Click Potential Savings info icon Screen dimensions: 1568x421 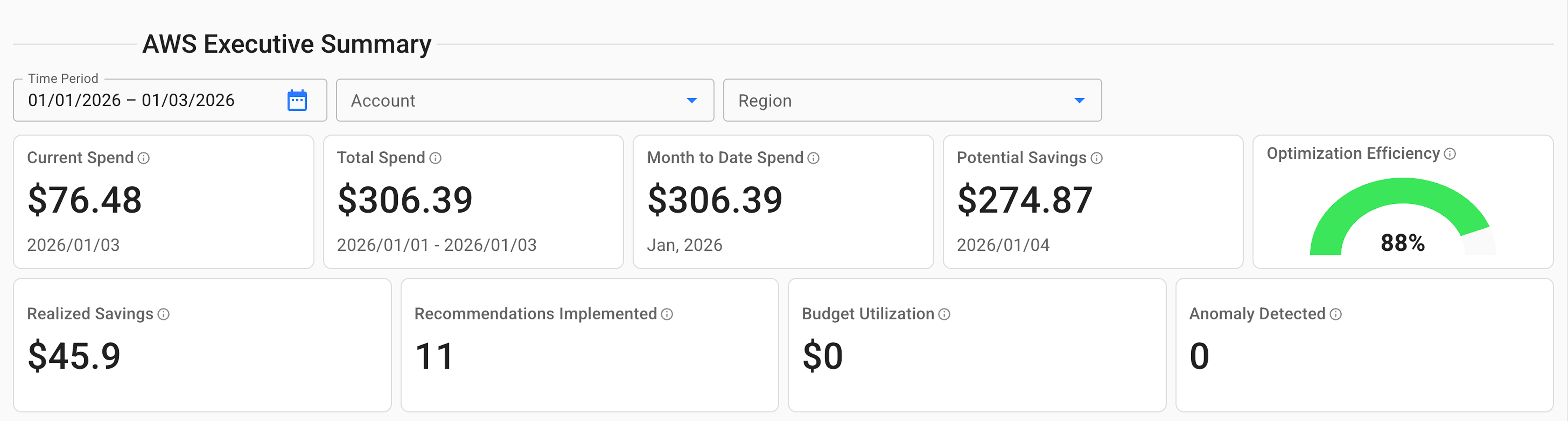tap(1096, 158)
